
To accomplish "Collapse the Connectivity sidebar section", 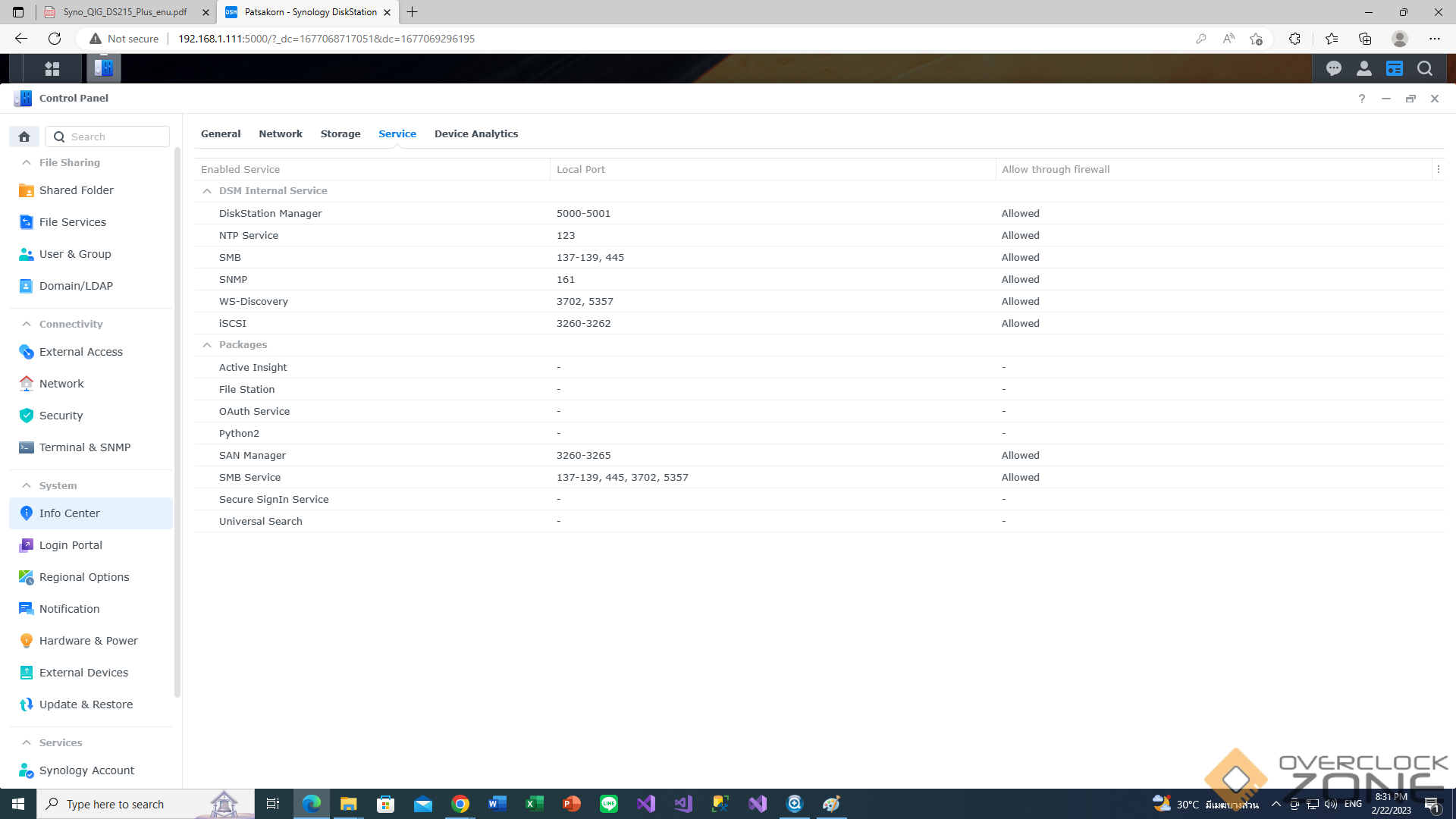I will click(x=27, y=324).
